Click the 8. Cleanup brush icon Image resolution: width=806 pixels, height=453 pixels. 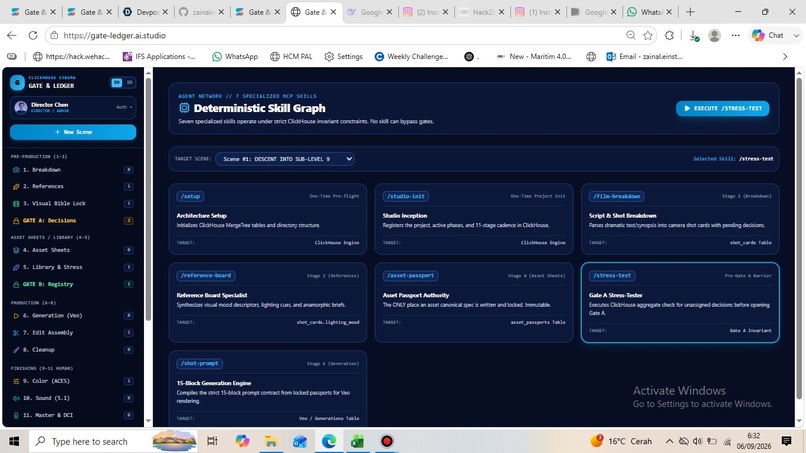click(16, 350)
